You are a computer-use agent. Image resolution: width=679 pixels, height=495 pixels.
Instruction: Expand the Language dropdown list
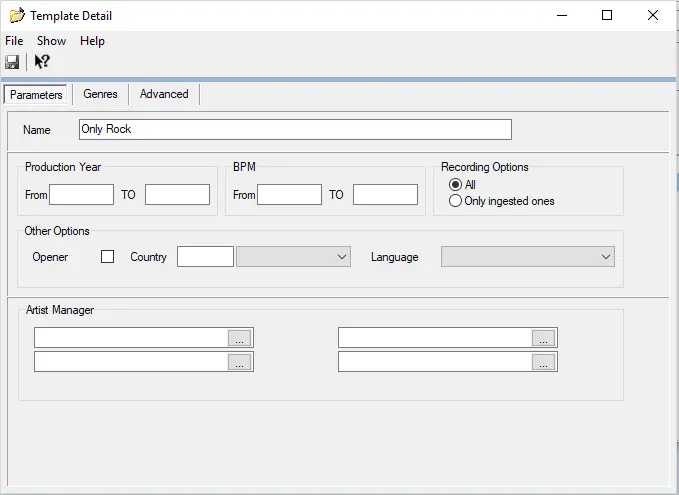pyautogui.click(x=606, y=257)
